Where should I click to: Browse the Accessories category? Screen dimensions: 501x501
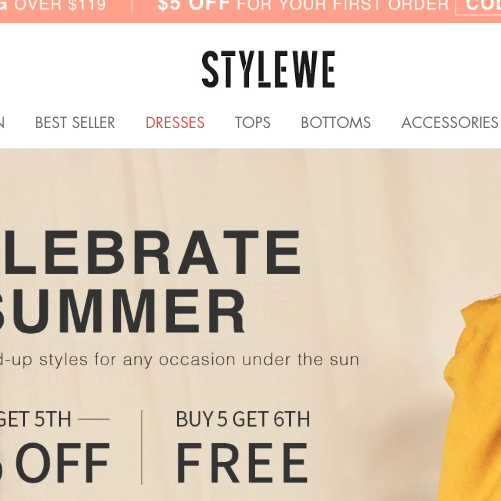pos(450,122)
